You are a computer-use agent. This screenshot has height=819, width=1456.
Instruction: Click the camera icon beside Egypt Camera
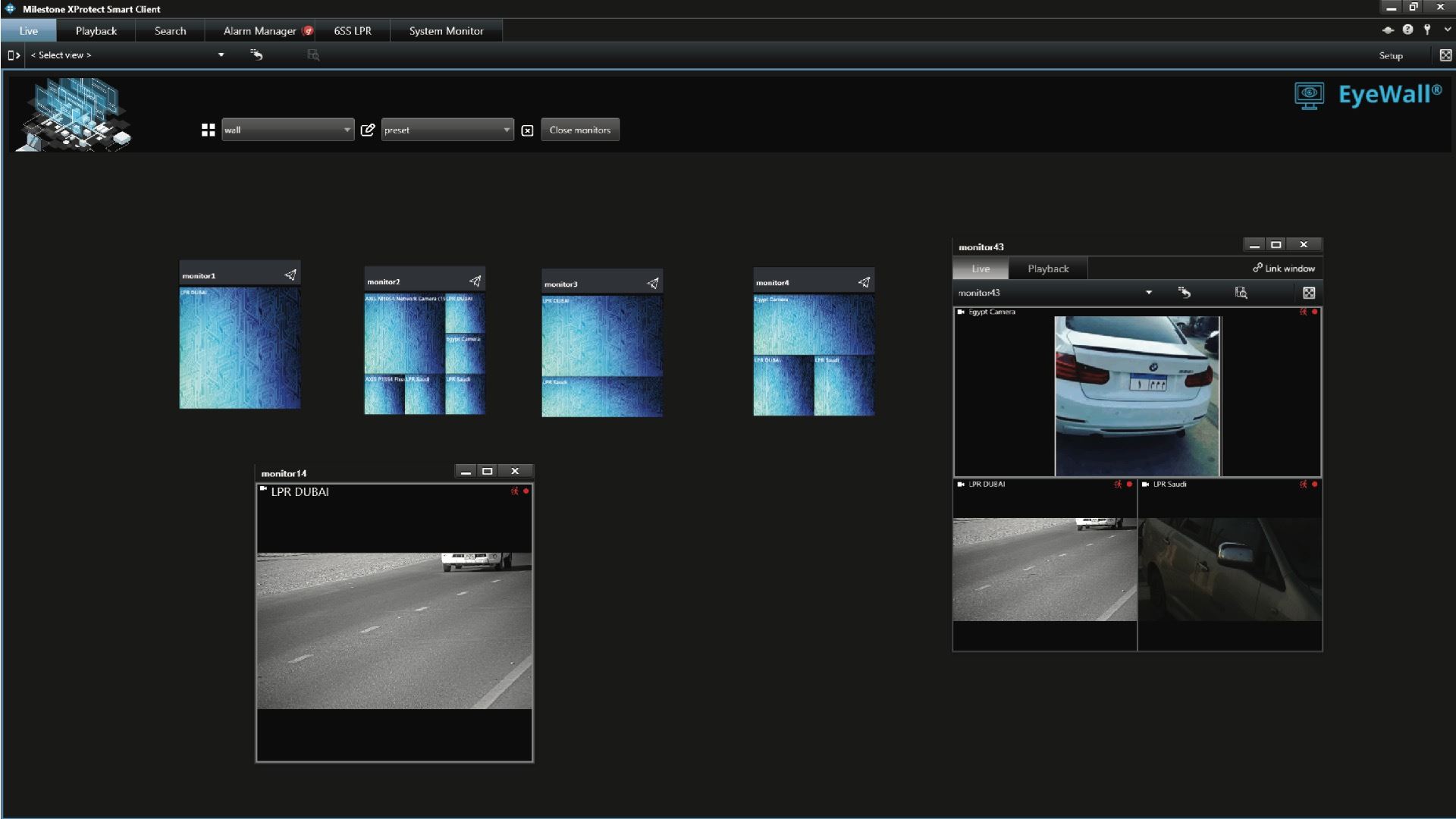click(961, 312)
